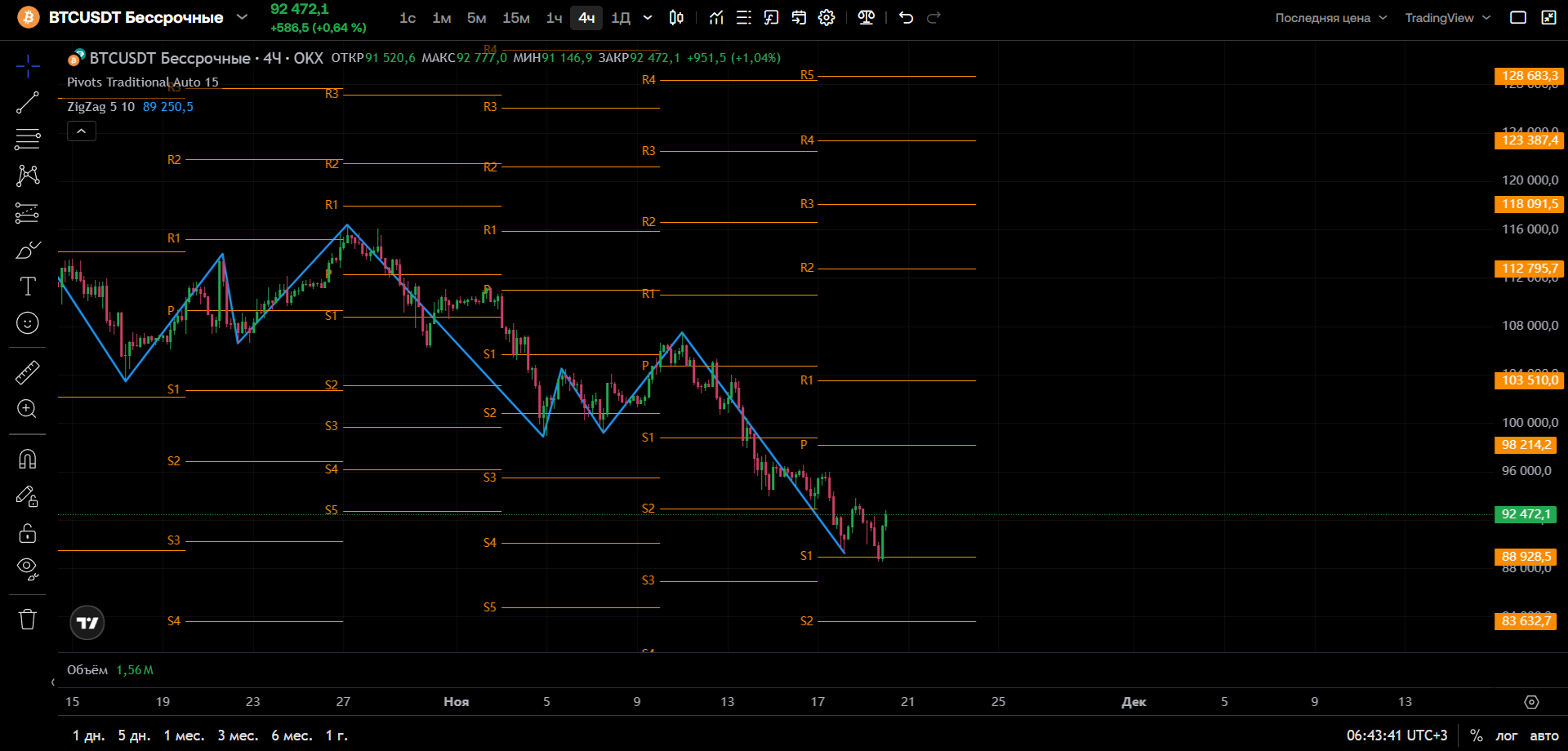Open the Последняя цена price type dropdown
Screen dimensions: 1568x751
[x=1331, y=18]
